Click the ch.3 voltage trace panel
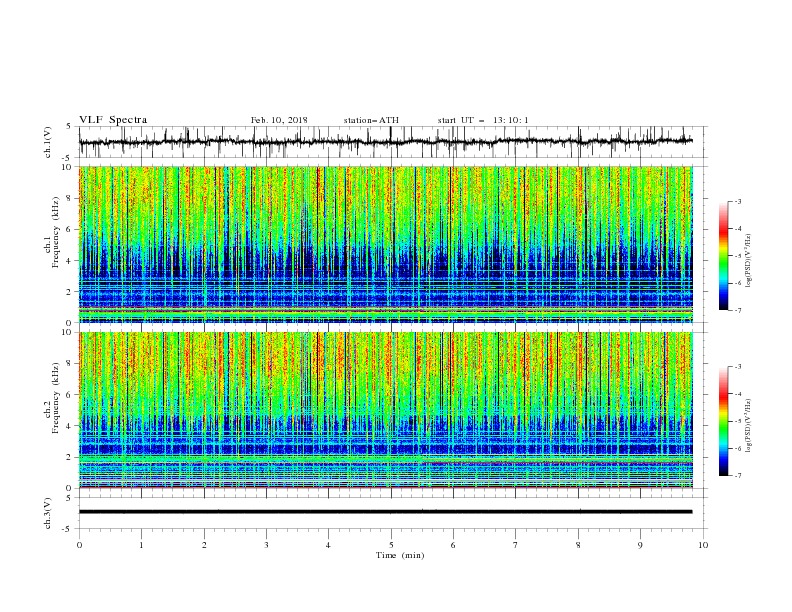This screenshot has width=792, height=612. (x=393, y=513)
